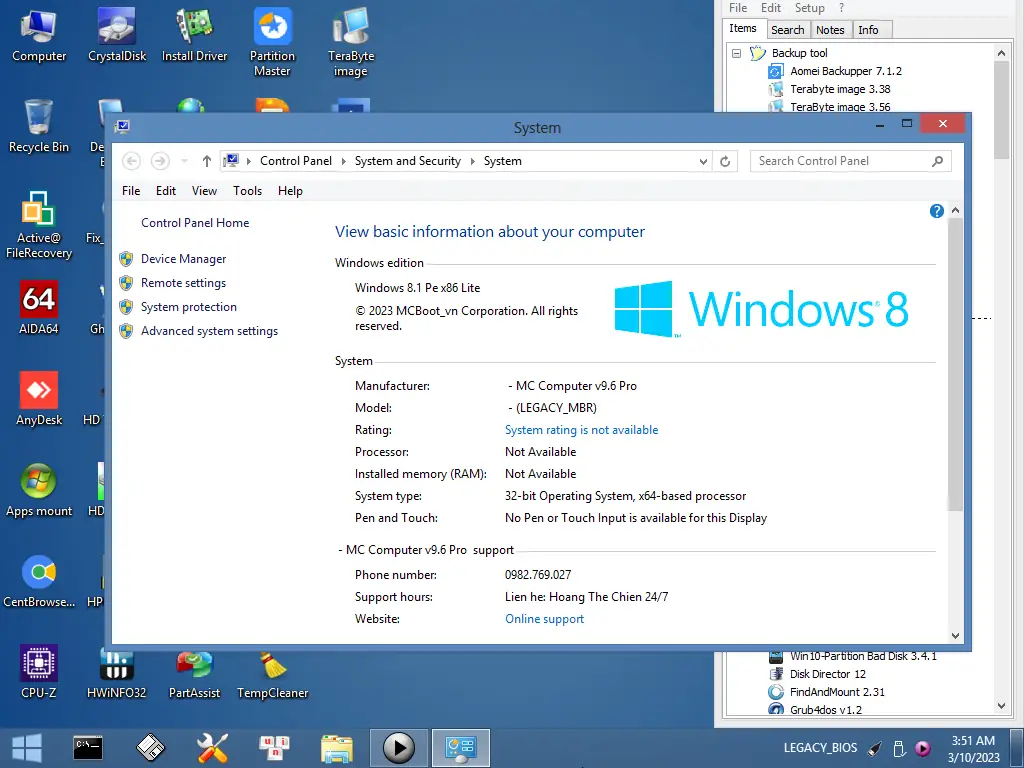Click the Windows Start button

pos(27,748)
